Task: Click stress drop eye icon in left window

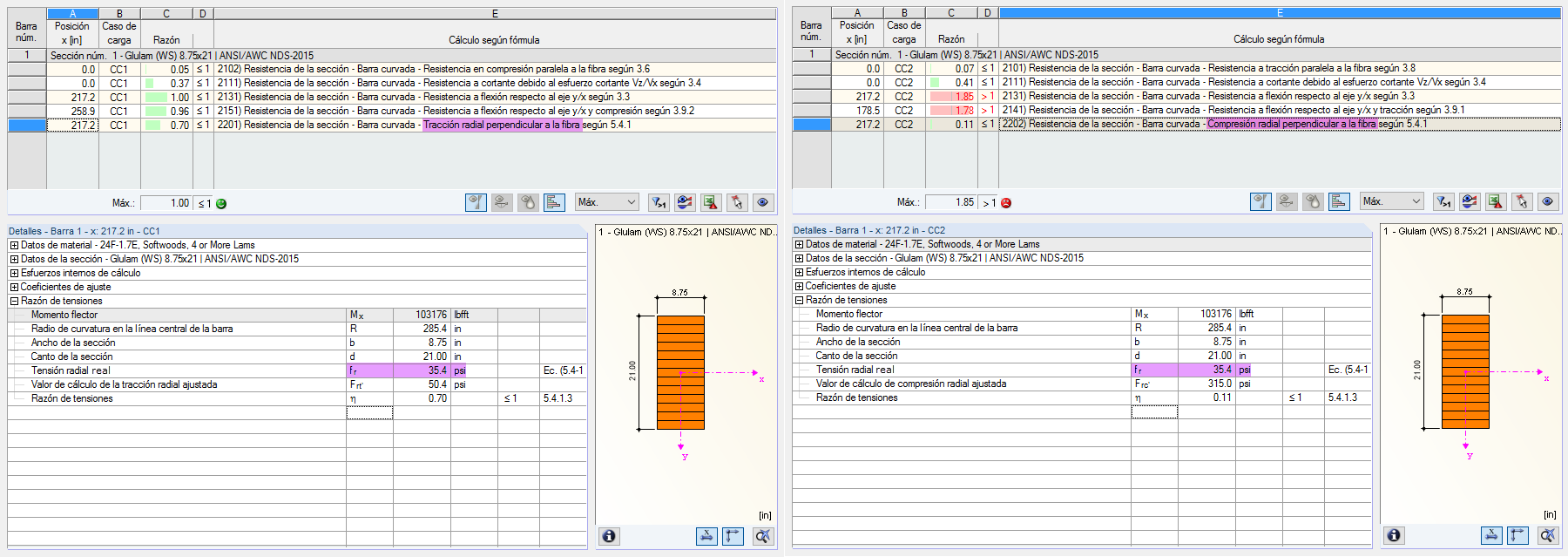Action: click(528, 202)
